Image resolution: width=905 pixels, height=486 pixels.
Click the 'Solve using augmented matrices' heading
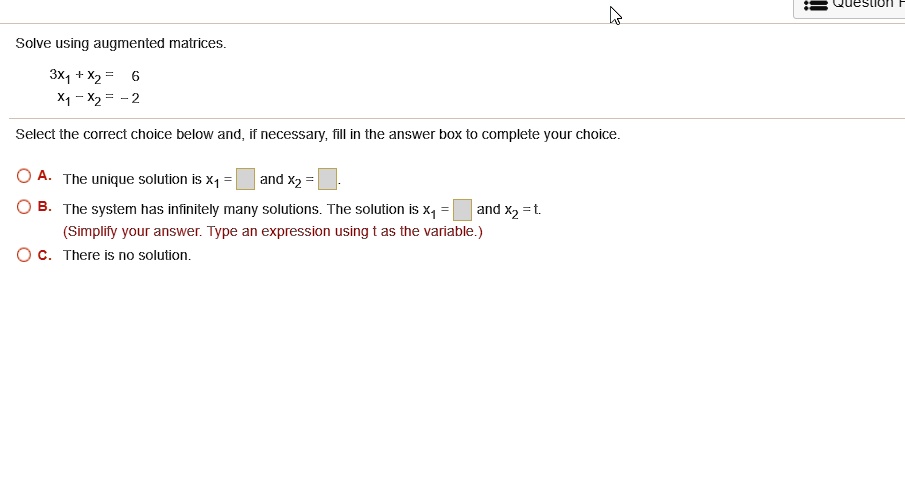(x=121, y=44)
